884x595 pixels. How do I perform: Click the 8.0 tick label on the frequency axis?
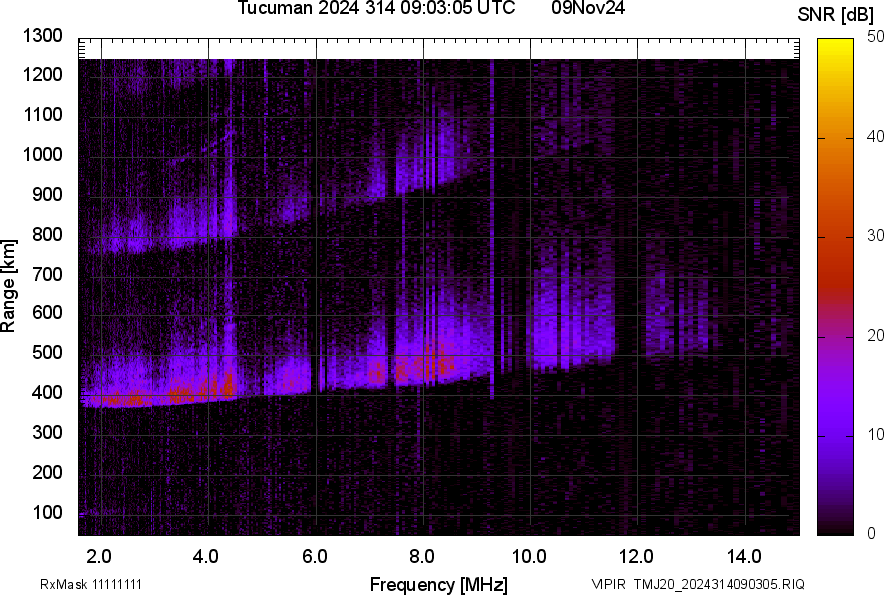pyautogui.click(x=422, y=556)
